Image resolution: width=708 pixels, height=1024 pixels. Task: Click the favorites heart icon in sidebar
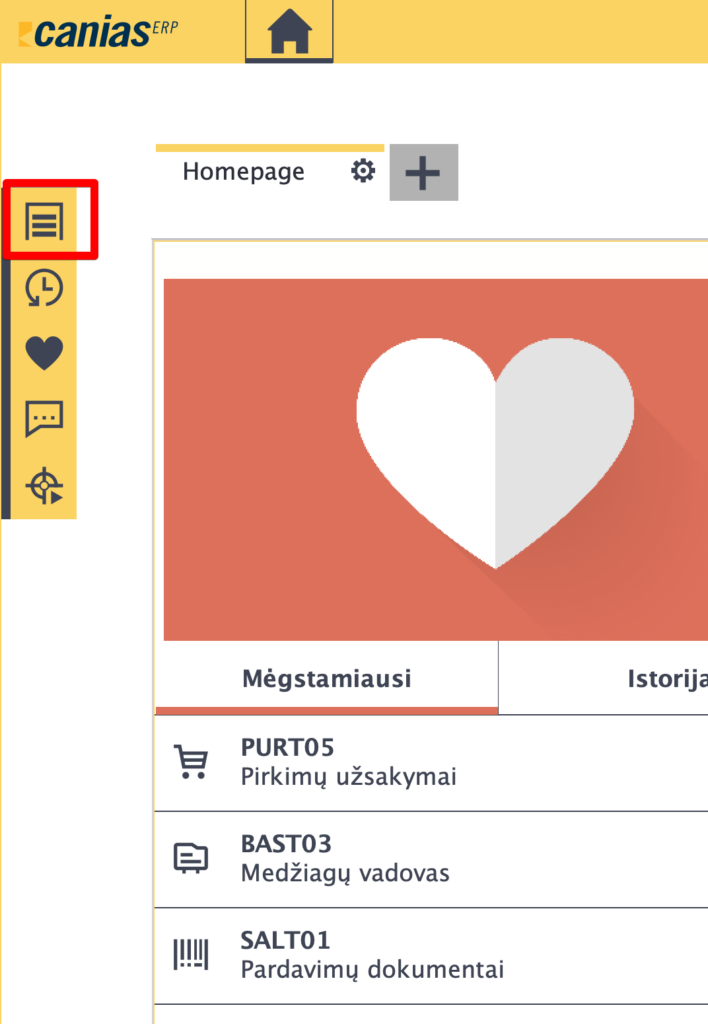point(44,353)
